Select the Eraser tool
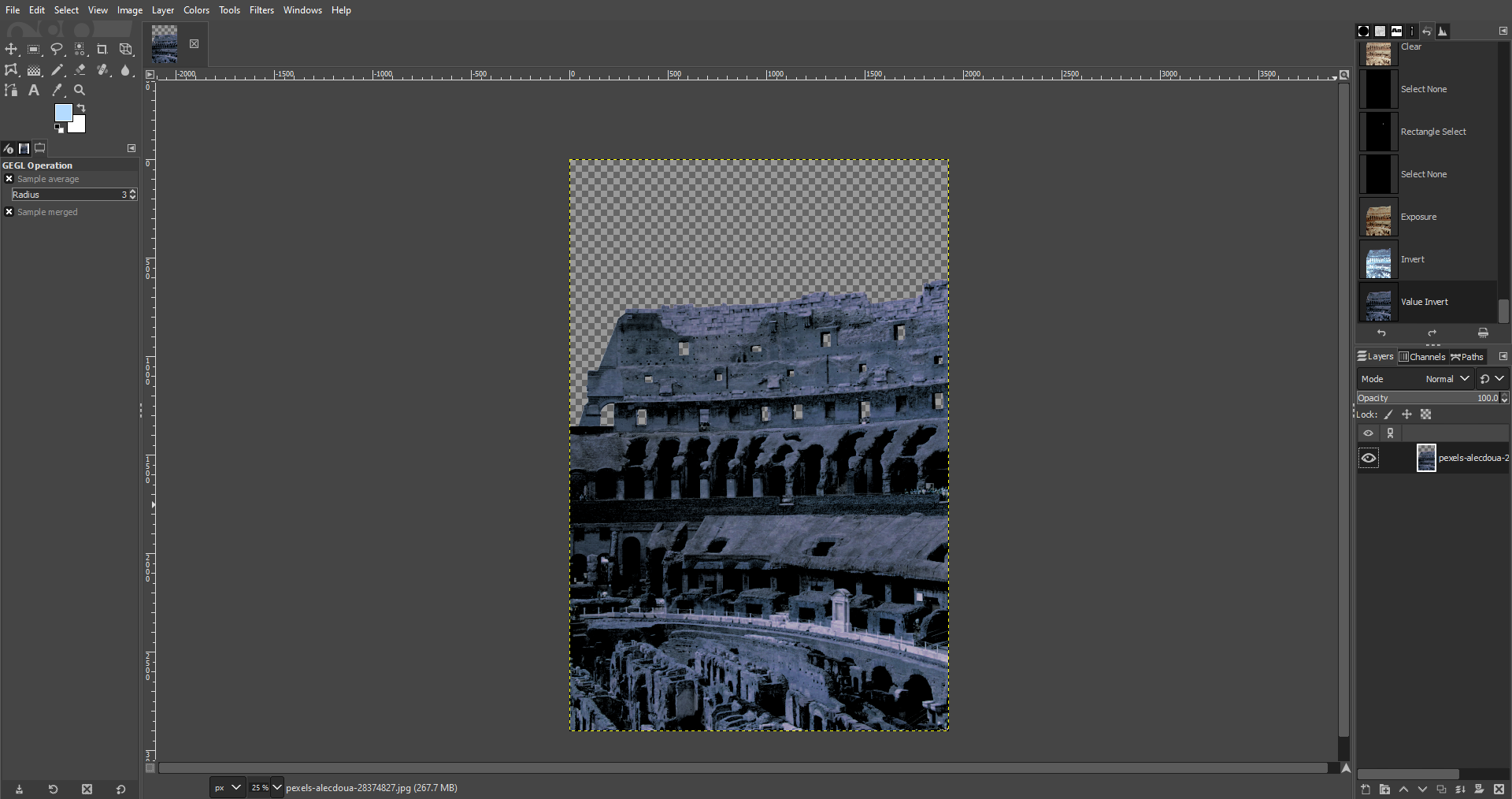1512x799 pixels. pyautogui.click(x=80, y=70)
